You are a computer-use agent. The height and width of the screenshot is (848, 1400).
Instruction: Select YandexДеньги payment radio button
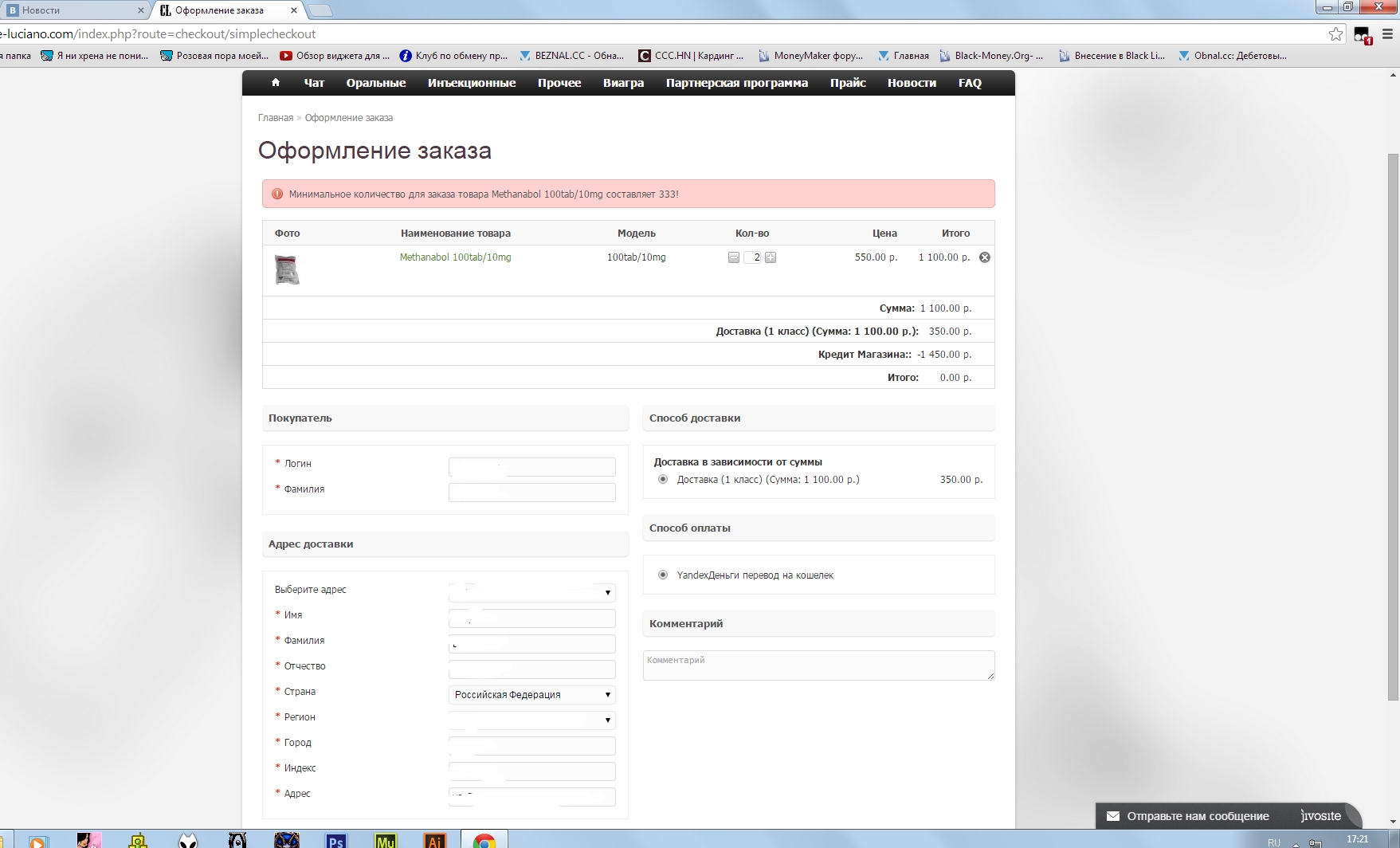pos(663,575)
